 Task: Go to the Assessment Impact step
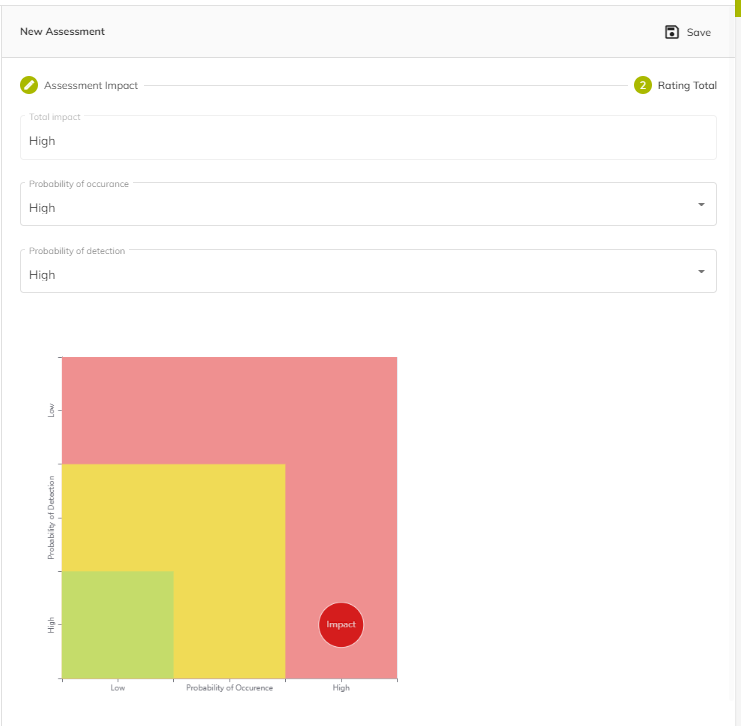[91, 86]
